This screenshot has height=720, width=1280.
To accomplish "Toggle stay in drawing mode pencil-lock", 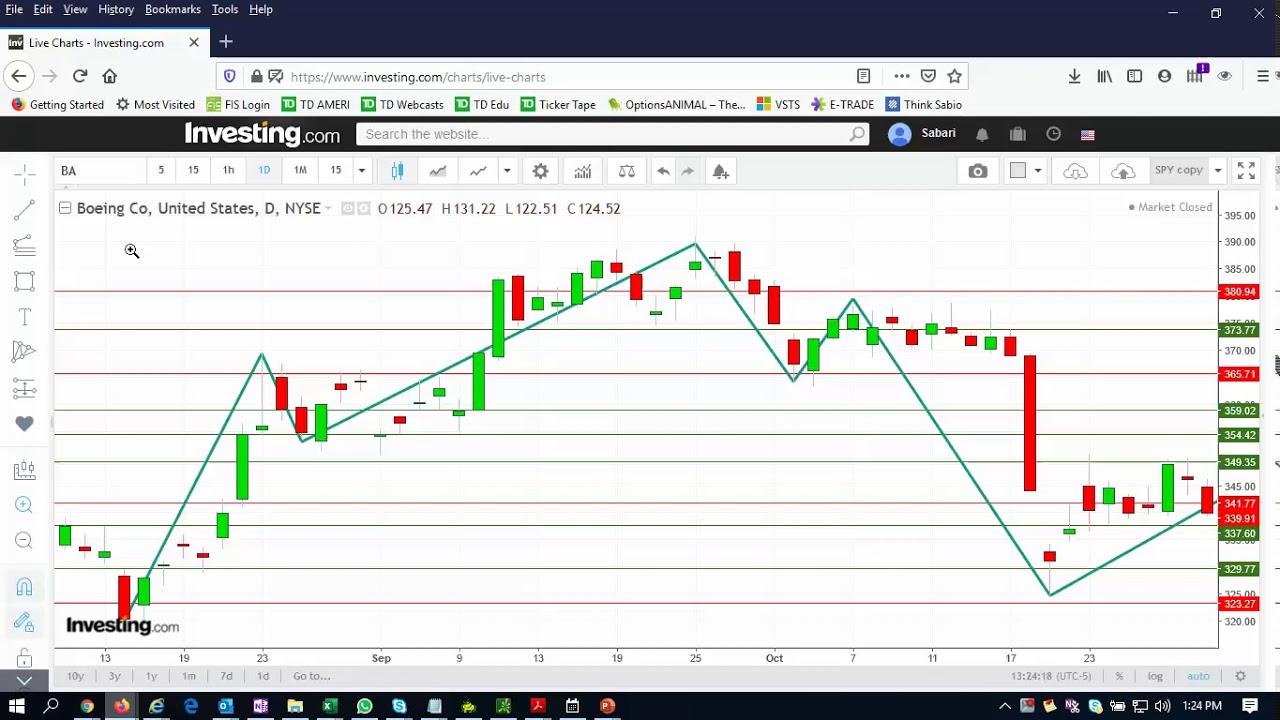I will 25,623.
